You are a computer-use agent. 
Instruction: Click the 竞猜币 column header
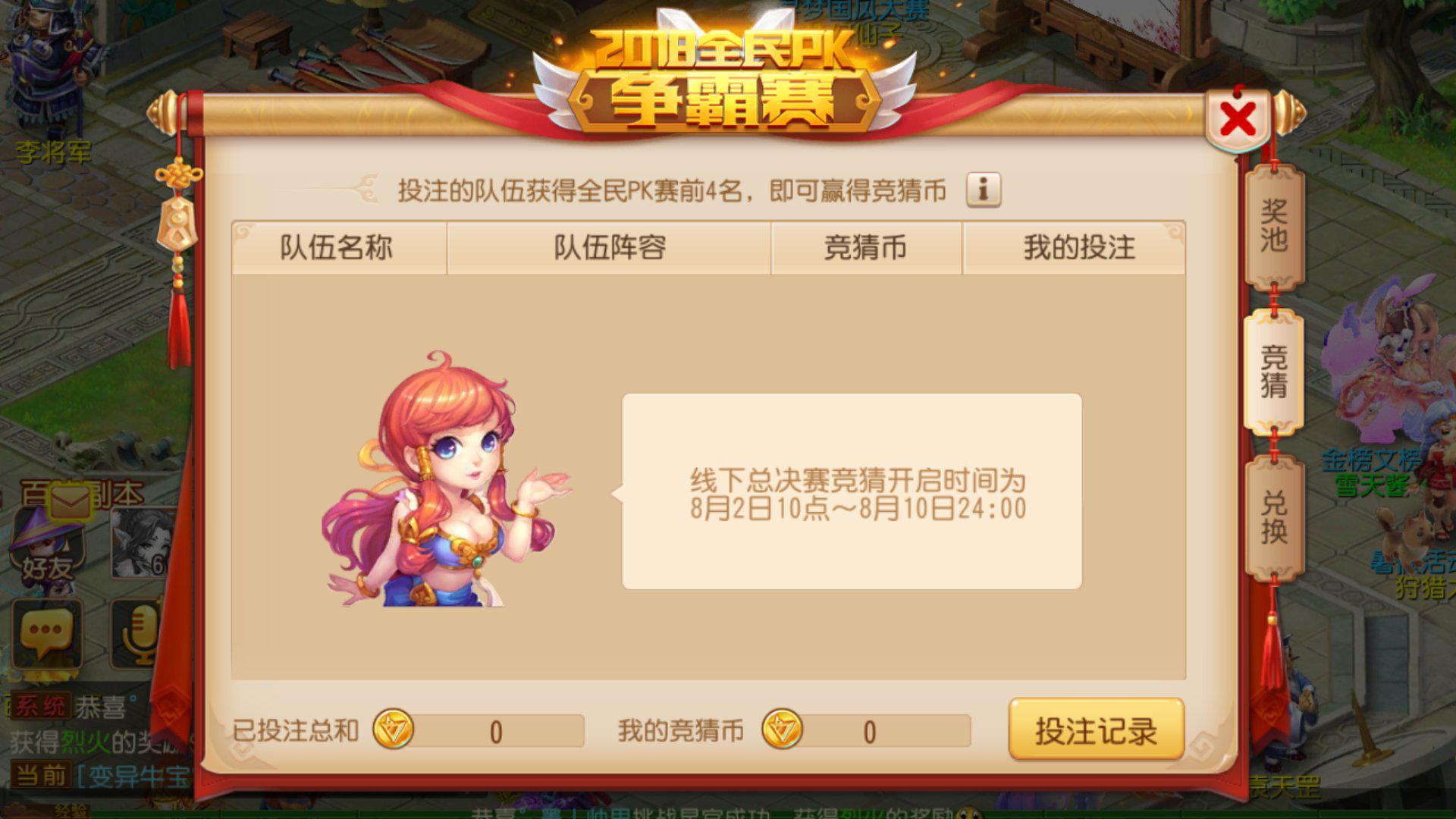click(866, 247)
